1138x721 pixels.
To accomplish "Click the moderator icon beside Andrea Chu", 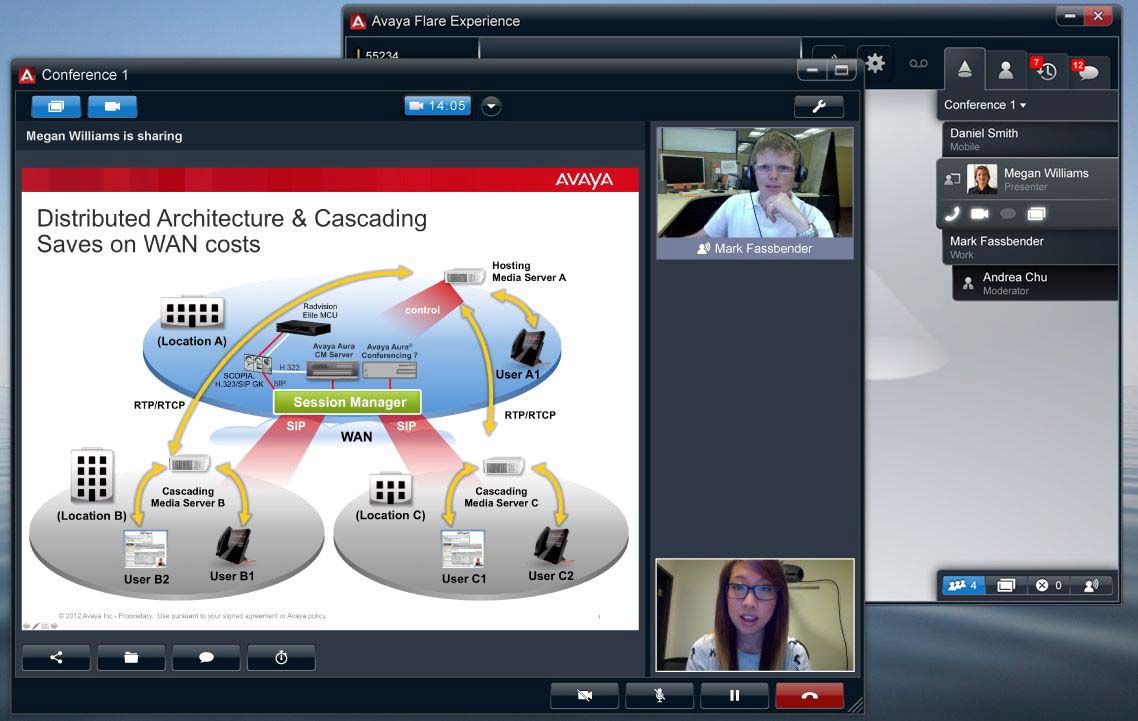I will click(968, 284).
